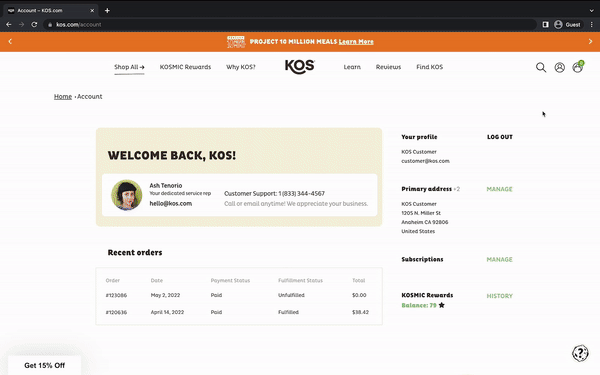This screenshot has width=600, height=375.
Task: Open the Learn menu item
Action: pyautogui.click(x=352, y=67)
